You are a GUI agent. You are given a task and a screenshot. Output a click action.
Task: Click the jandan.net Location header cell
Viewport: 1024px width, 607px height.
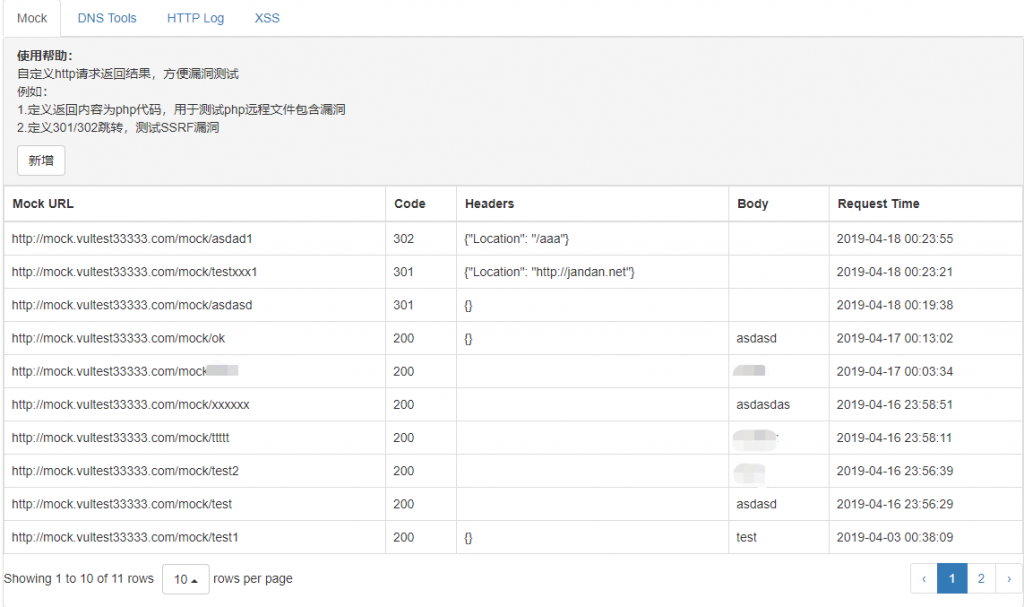click(550, 272)
